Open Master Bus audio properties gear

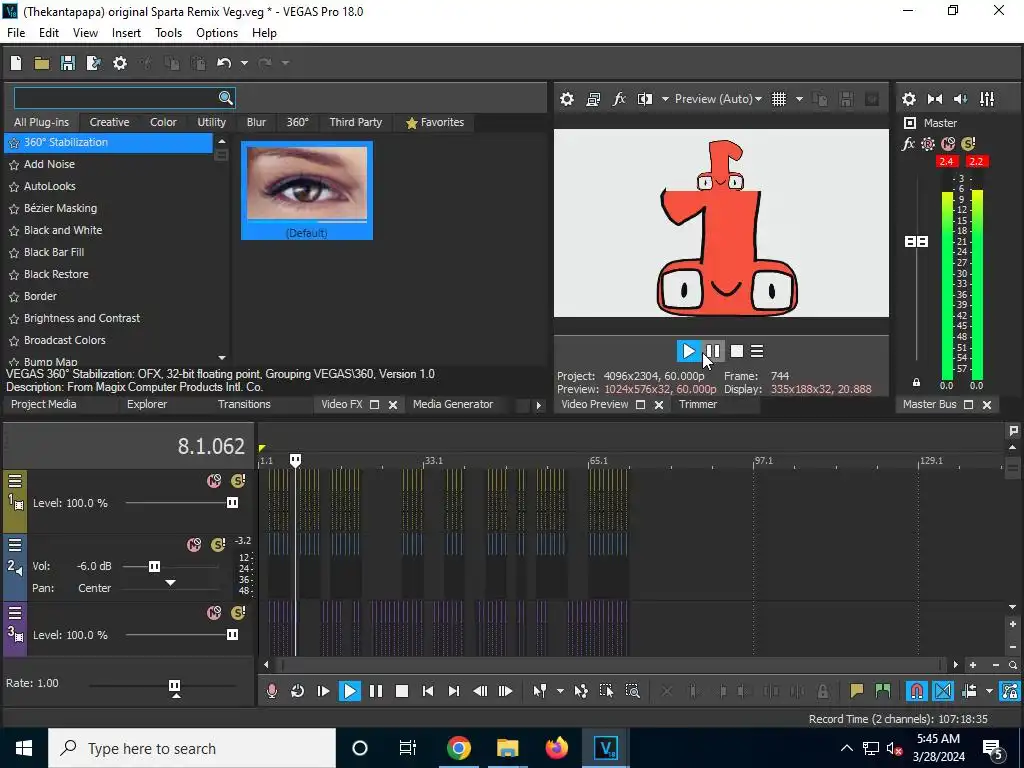click(909, 99)
